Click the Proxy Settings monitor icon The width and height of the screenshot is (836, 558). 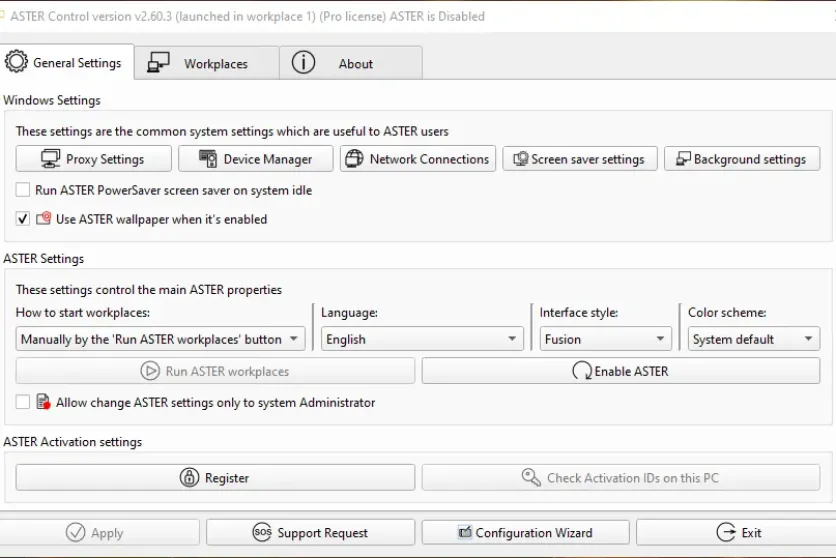click(51, 159)
